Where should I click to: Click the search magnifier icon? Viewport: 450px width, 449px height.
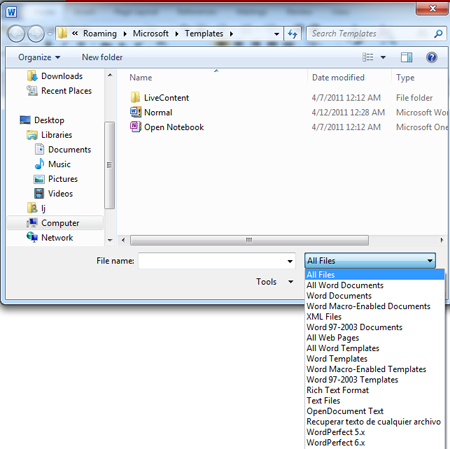click(x=438, y=34)
